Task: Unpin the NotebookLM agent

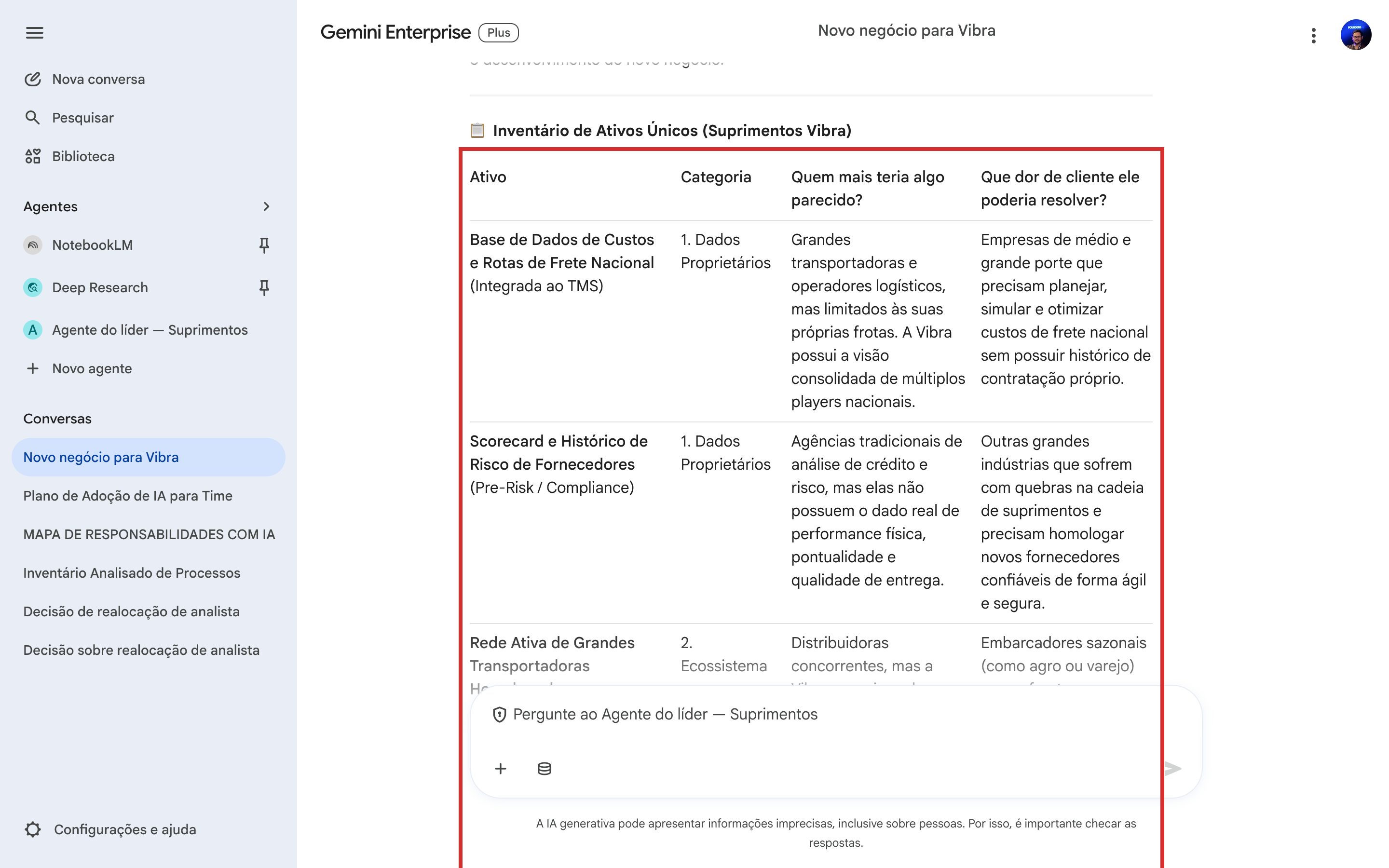Action: 264,245
